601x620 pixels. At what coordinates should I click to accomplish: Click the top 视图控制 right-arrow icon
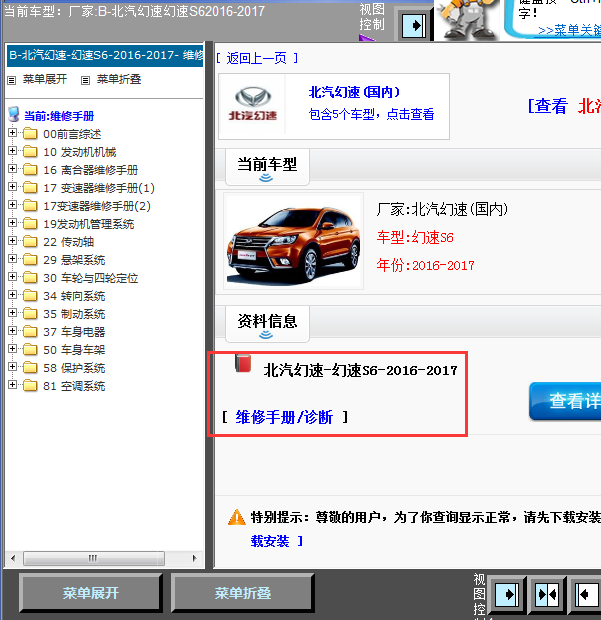click(414, 26)
